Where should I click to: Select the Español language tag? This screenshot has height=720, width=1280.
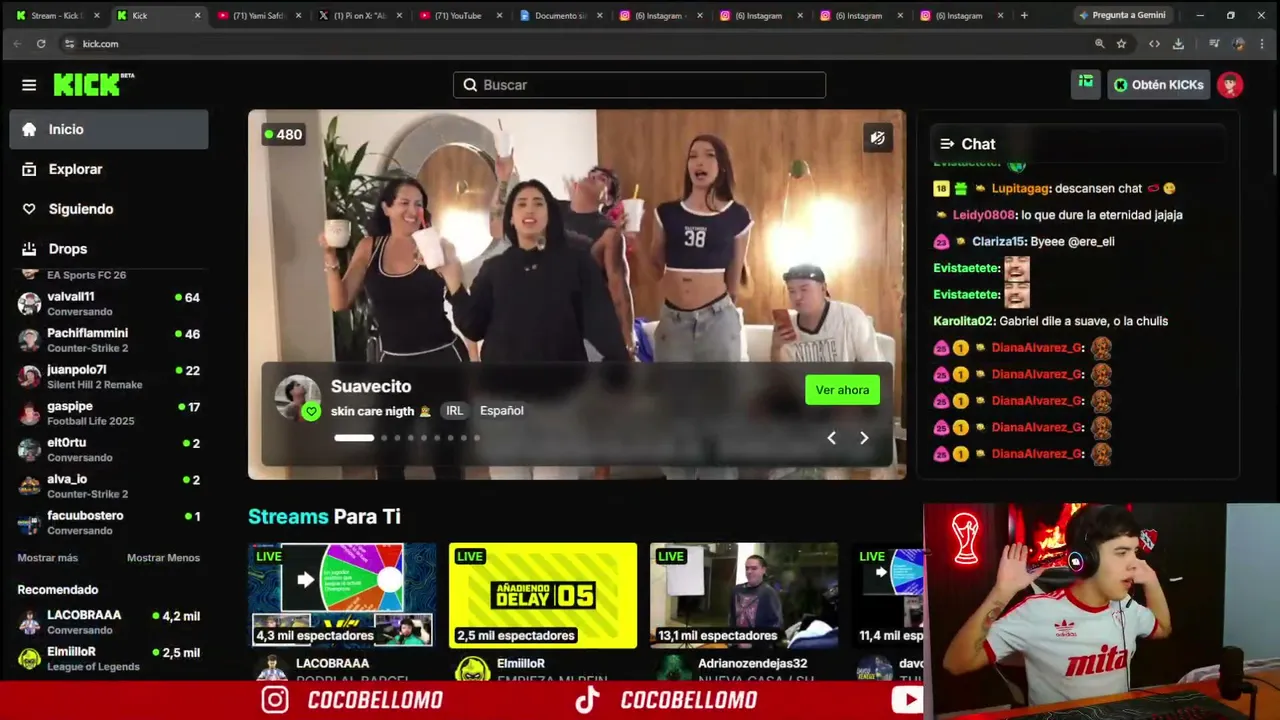point(502,411)
